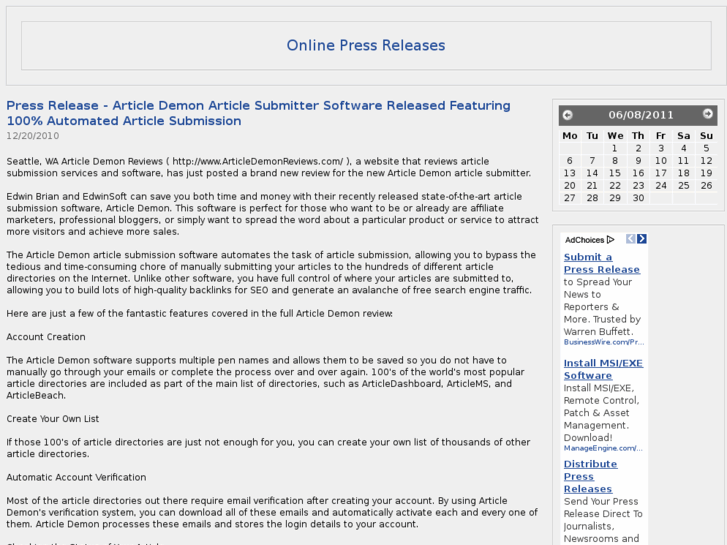Go to previous month in calendar
The height and width of the screenshot is (545, 727).
(567, 115)
